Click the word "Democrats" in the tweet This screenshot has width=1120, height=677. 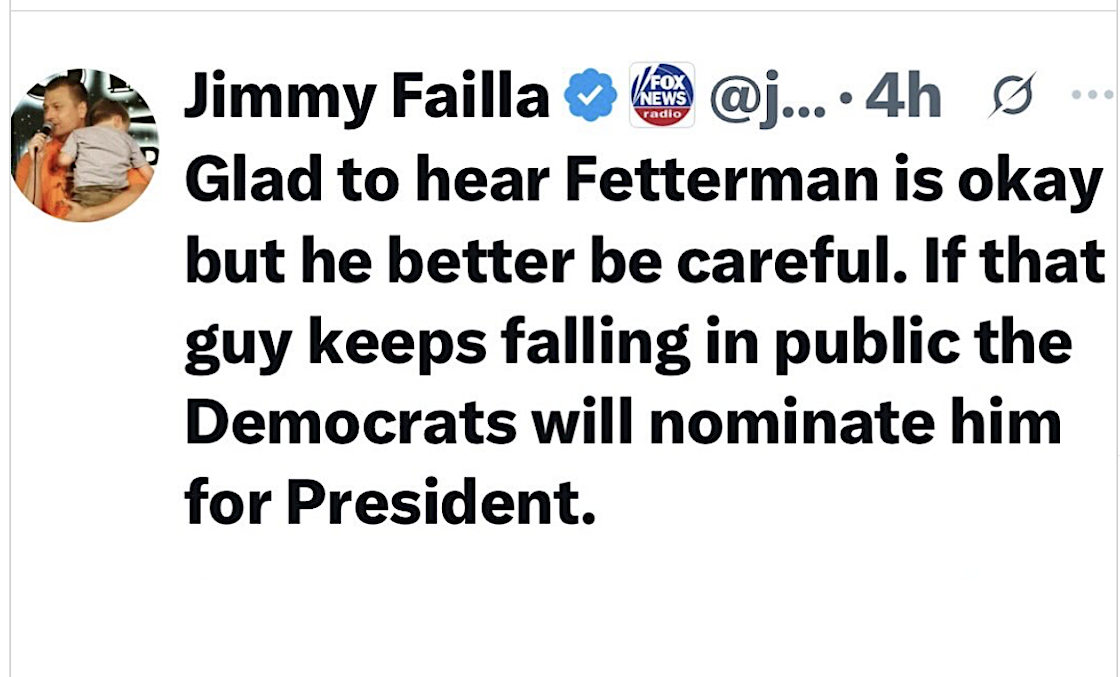[352, 423]
